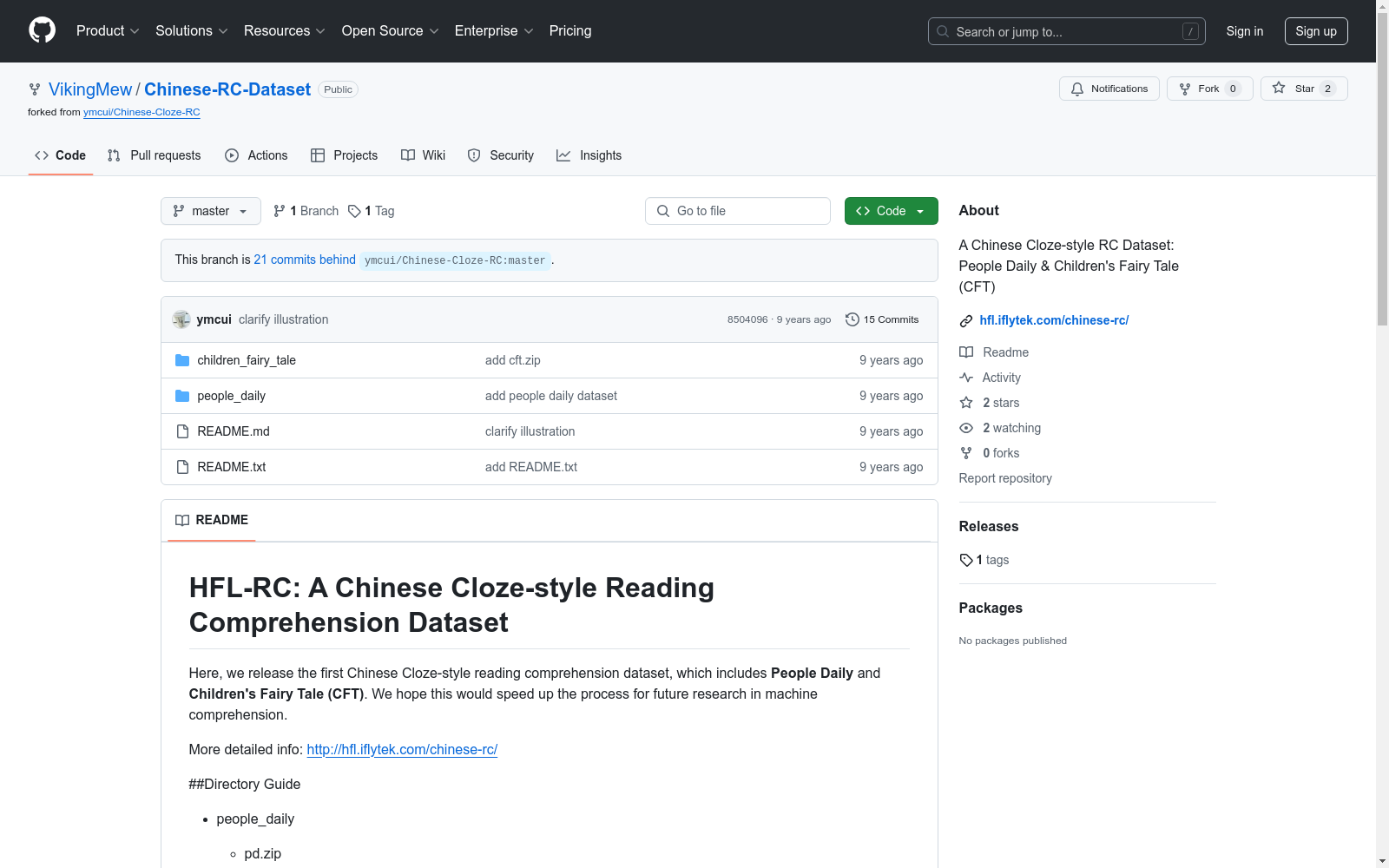Image resolution: width=1389 pixels, height=868 pixels.
Task: Open the 'add people daily dataset' commit message
Action: [x=551, y=396]
